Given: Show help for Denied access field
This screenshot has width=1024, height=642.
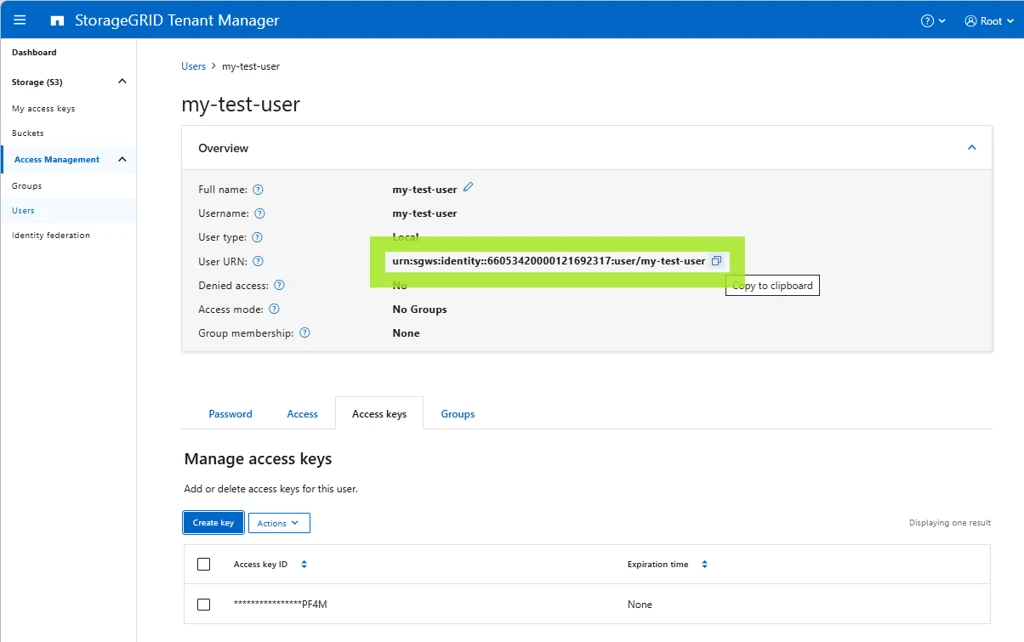Looking at the screenshot, I should tap(280, 285).
